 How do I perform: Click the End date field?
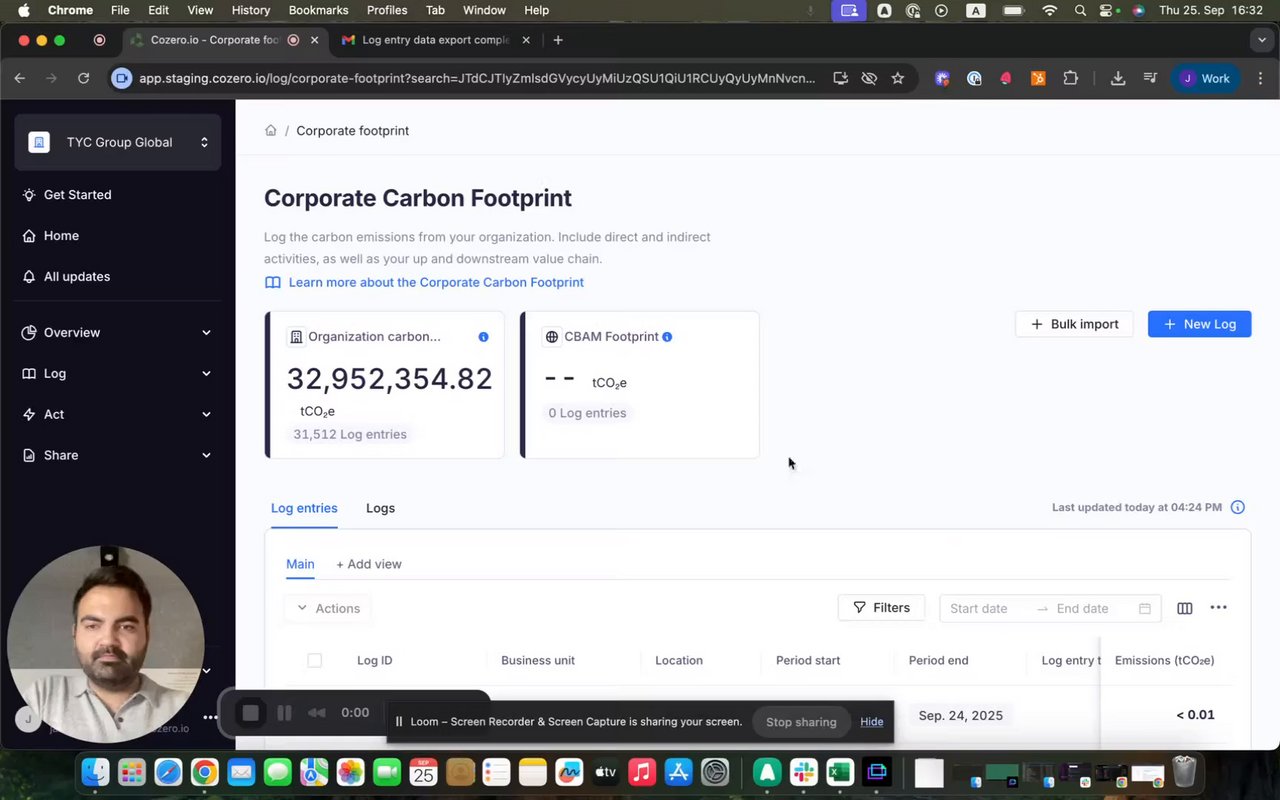pos(1084,608)
